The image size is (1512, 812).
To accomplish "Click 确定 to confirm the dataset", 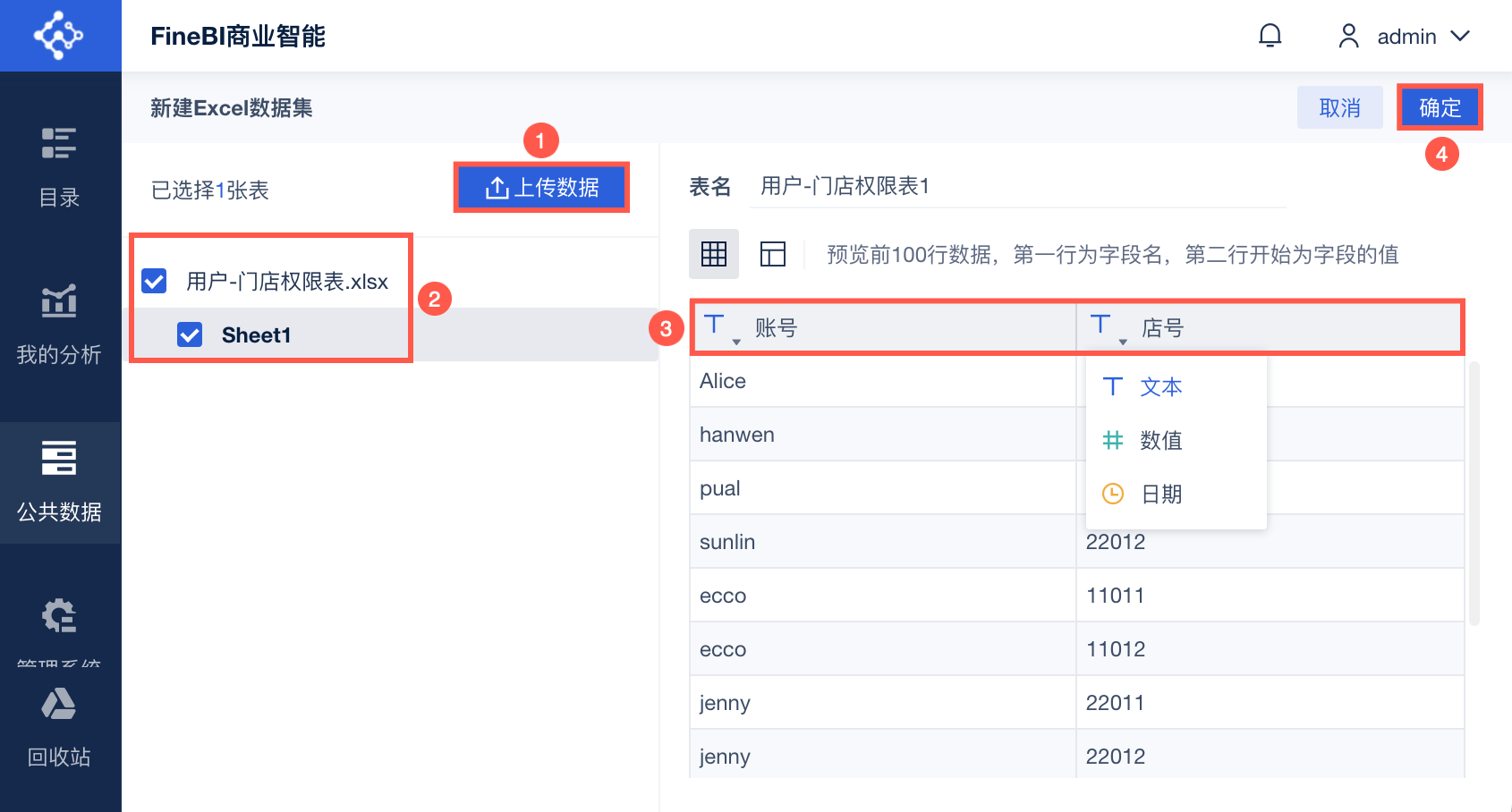I will [1440, 107].
